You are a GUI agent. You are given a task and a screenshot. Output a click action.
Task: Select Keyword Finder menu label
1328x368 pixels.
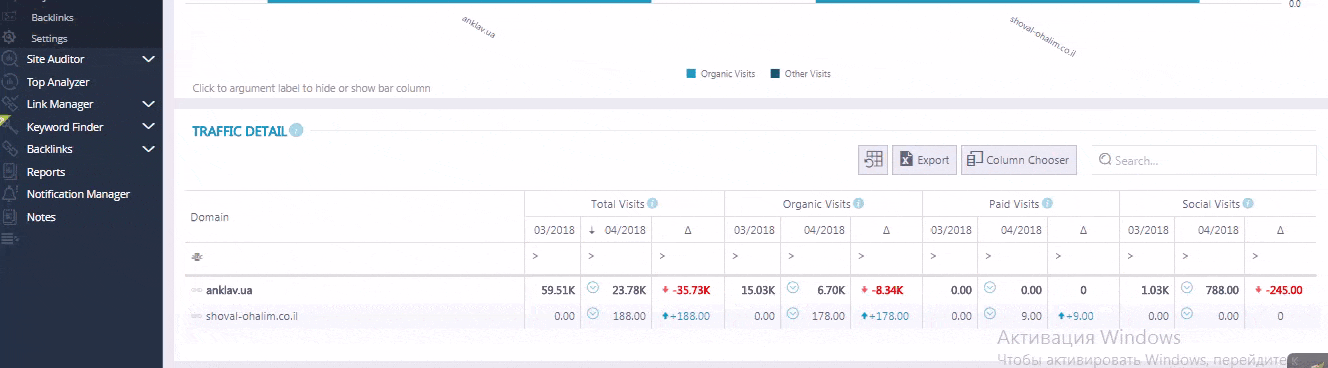pyautogui.click(x=65, y=127)
